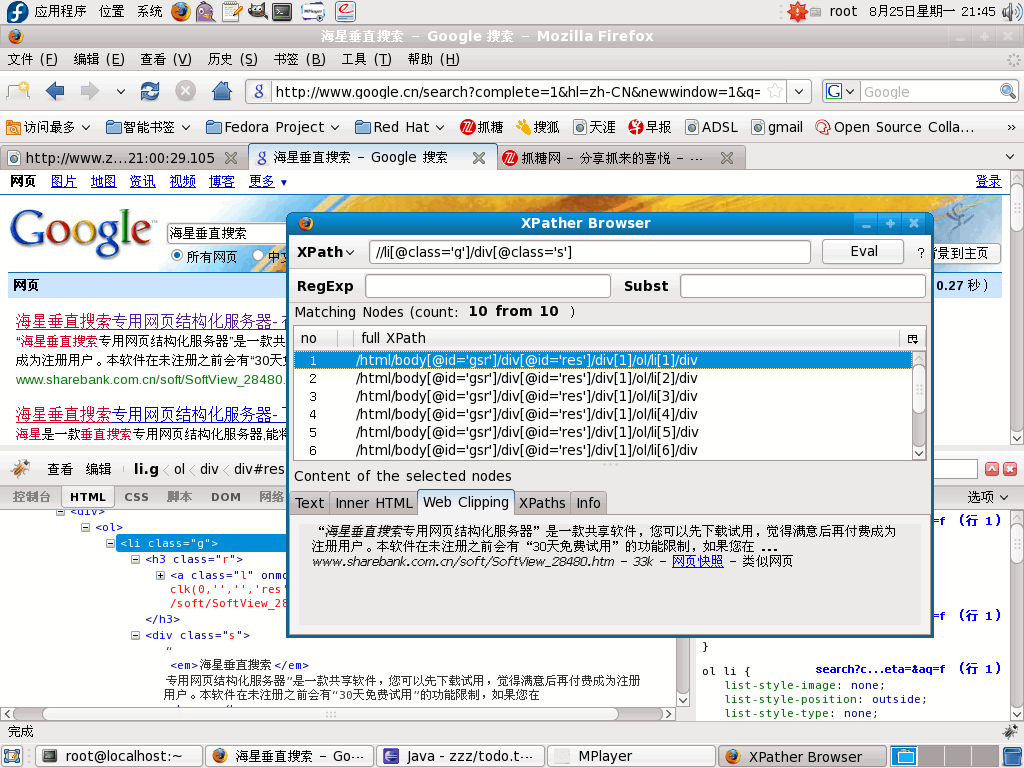Open the back/forward history dropdown arrow
Screen dimensions: 1024x768
[x=120, y=91]
